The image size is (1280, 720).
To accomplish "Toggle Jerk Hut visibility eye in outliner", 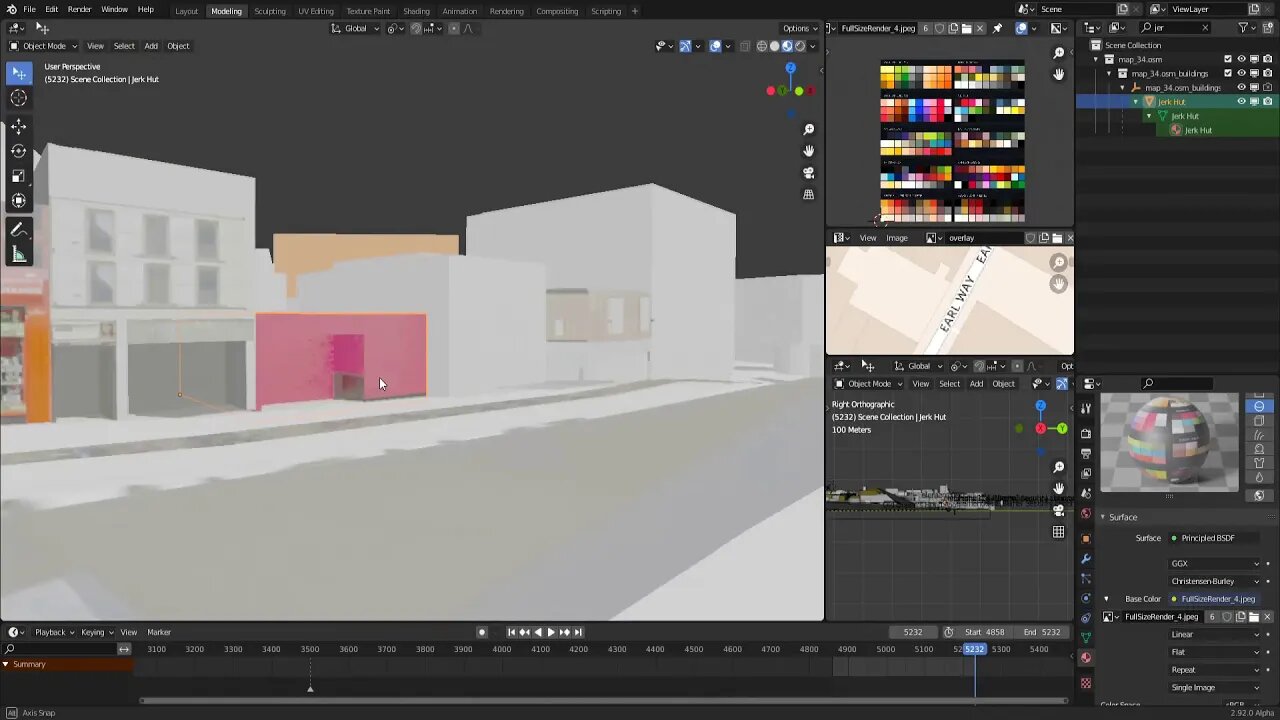I will click(x=1241, y=101).
